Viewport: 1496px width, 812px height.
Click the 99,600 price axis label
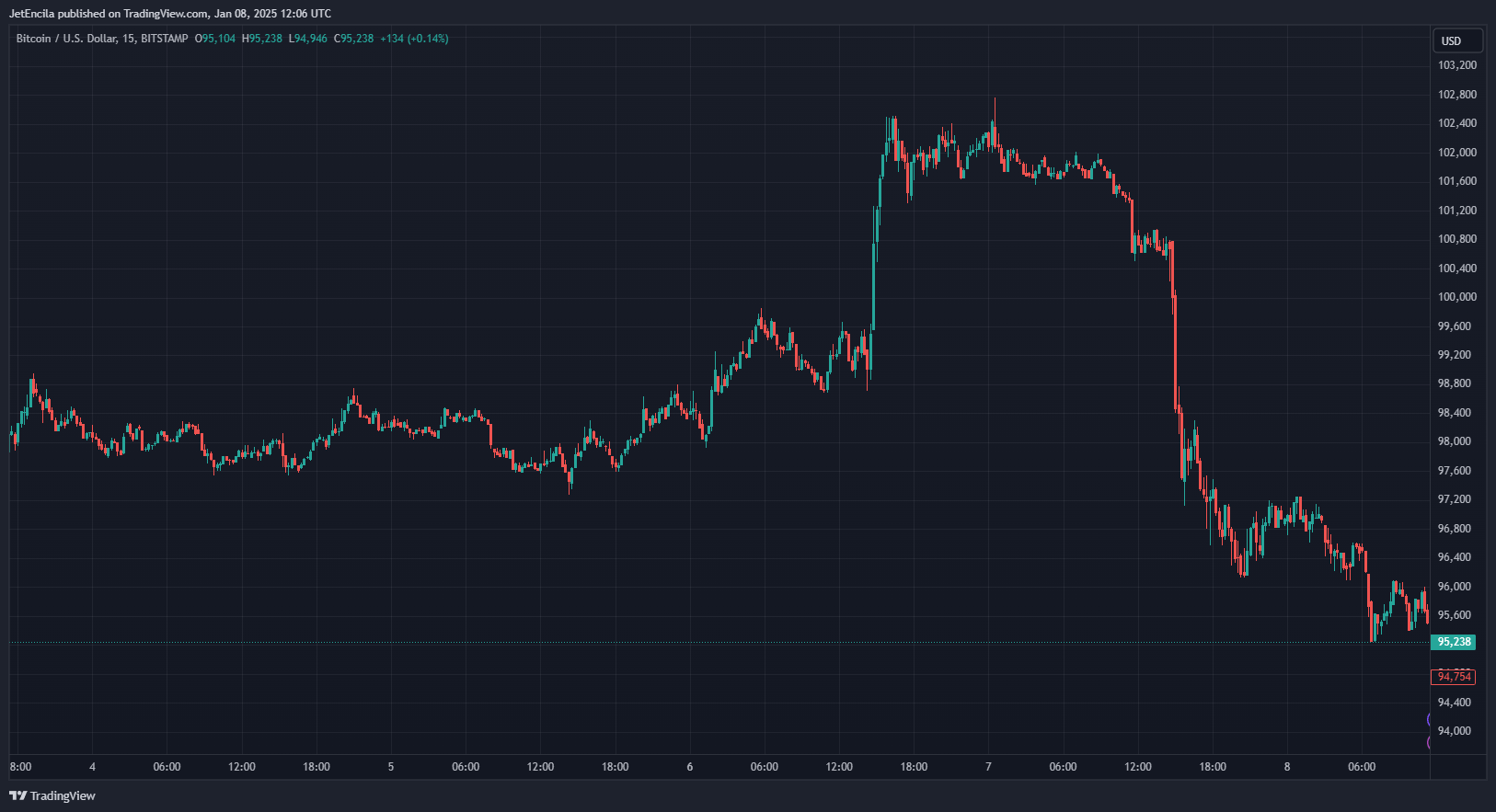click(1454, 326)
